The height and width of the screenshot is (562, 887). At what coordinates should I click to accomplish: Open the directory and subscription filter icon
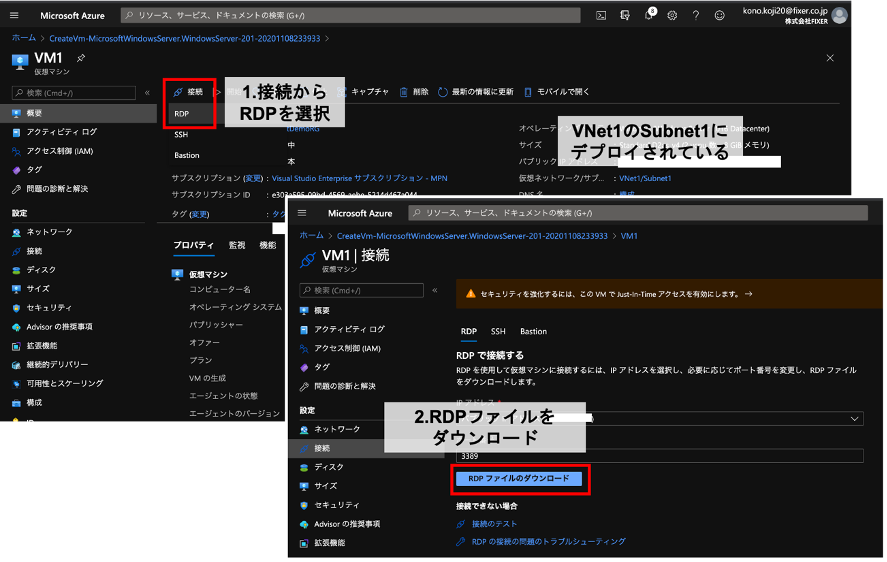tap(625, 16)
